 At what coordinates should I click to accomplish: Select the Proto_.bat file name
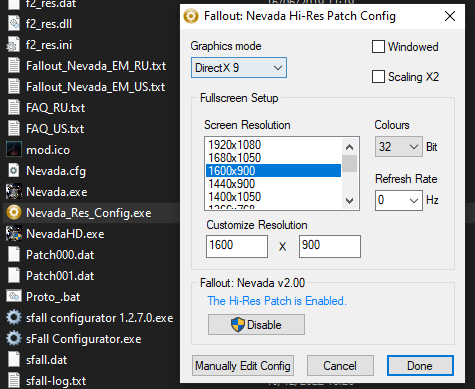tap(53, 297)
